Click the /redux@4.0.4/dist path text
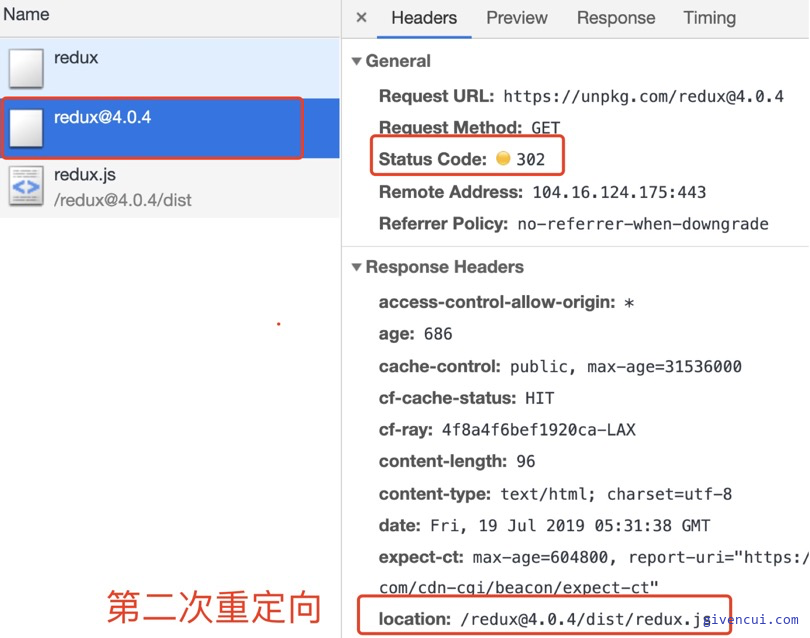Image resolution: width=810 pixels, height=638 pixels. pyautogui.click(x=122, y=200)
